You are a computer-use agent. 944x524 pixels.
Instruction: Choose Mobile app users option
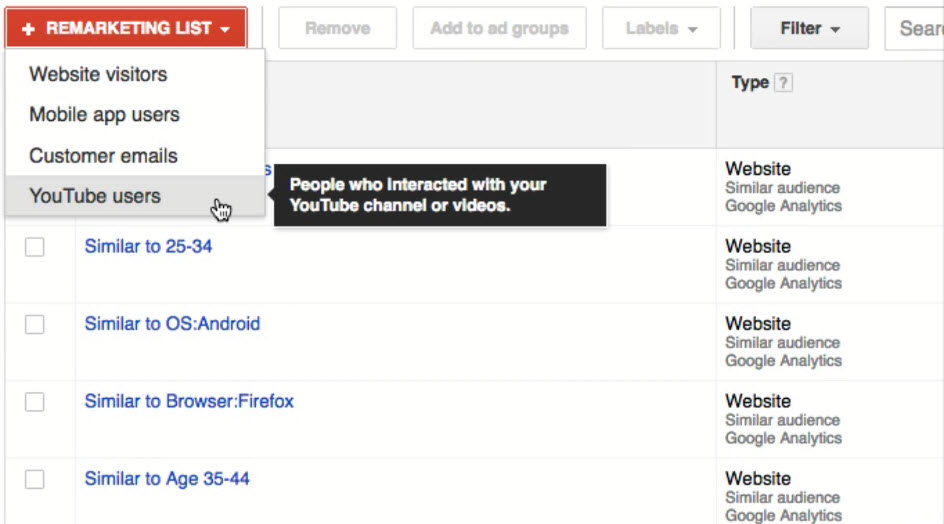[x=104, y=115]
